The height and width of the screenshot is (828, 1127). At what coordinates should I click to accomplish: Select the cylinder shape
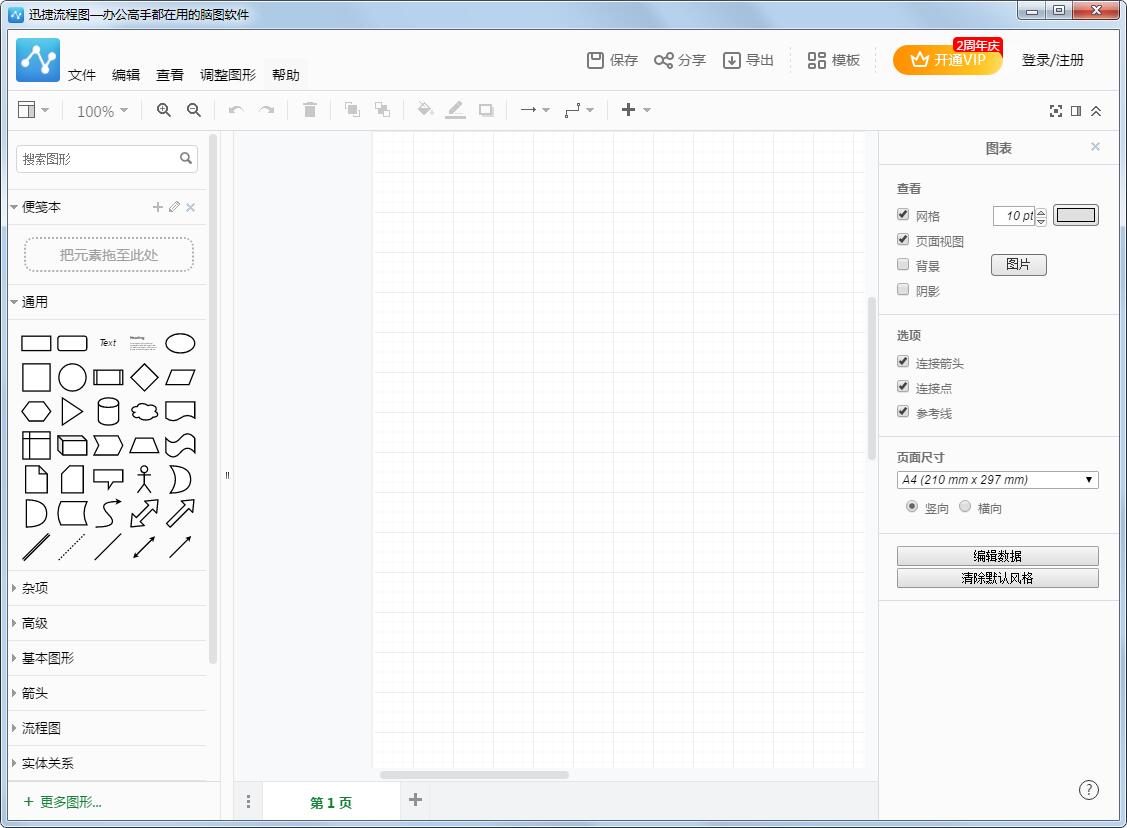108,411
